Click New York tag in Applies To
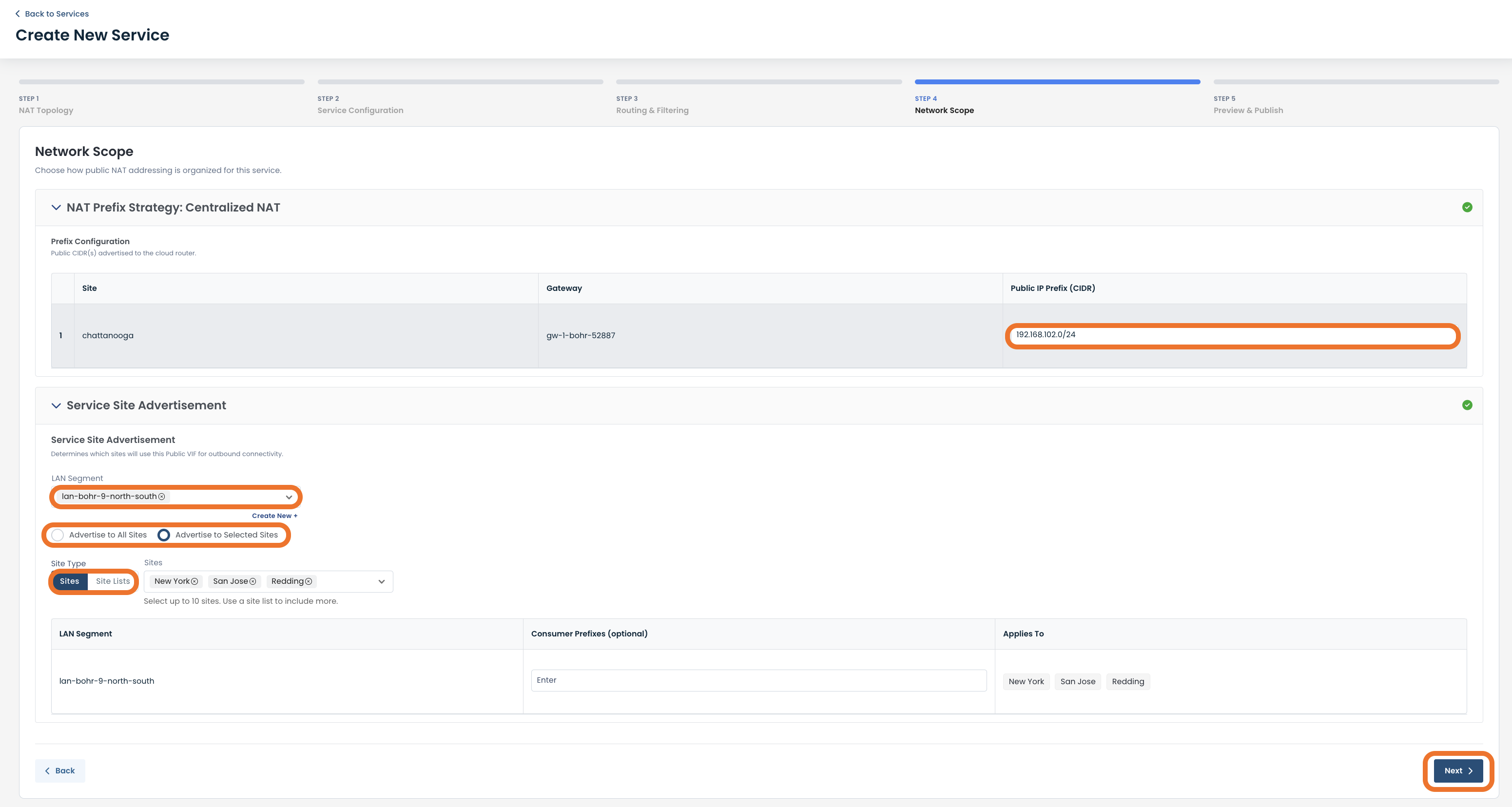1512x807 pixels. (1026, 681)
